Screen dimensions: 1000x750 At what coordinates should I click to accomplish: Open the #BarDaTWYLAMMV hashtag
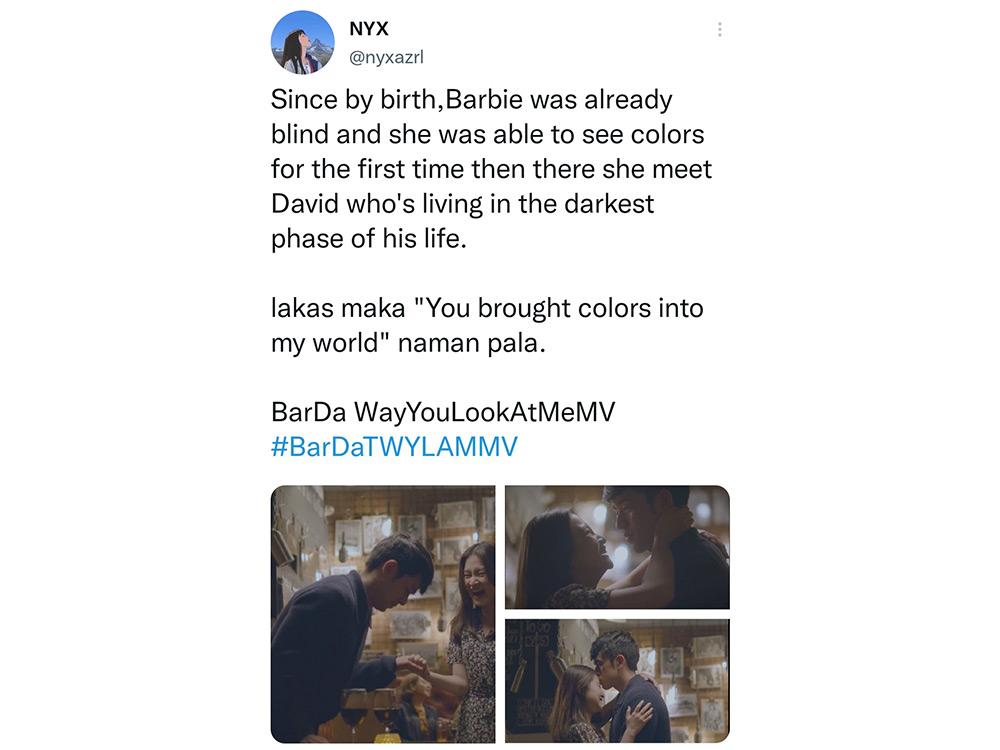tap(394, 446)
